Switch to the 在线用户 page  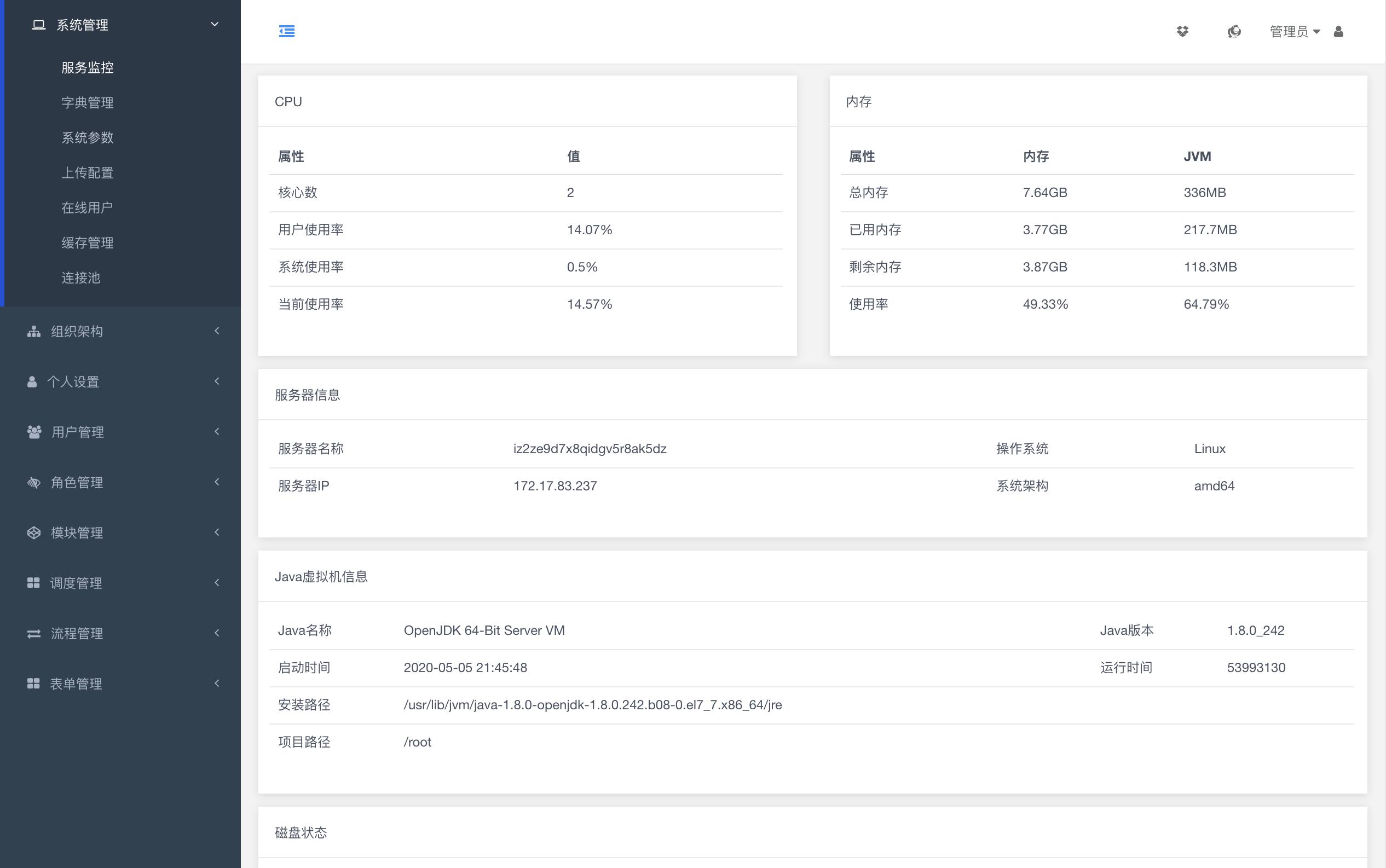(86, 207)
